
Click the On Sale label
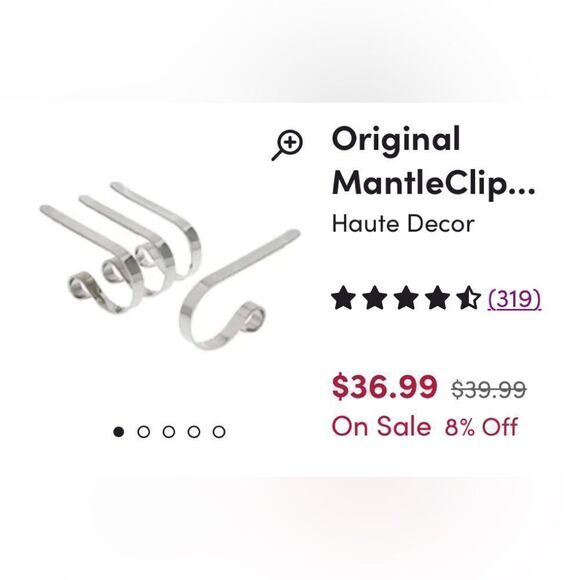pyautogui.click(x=381, y=426)
